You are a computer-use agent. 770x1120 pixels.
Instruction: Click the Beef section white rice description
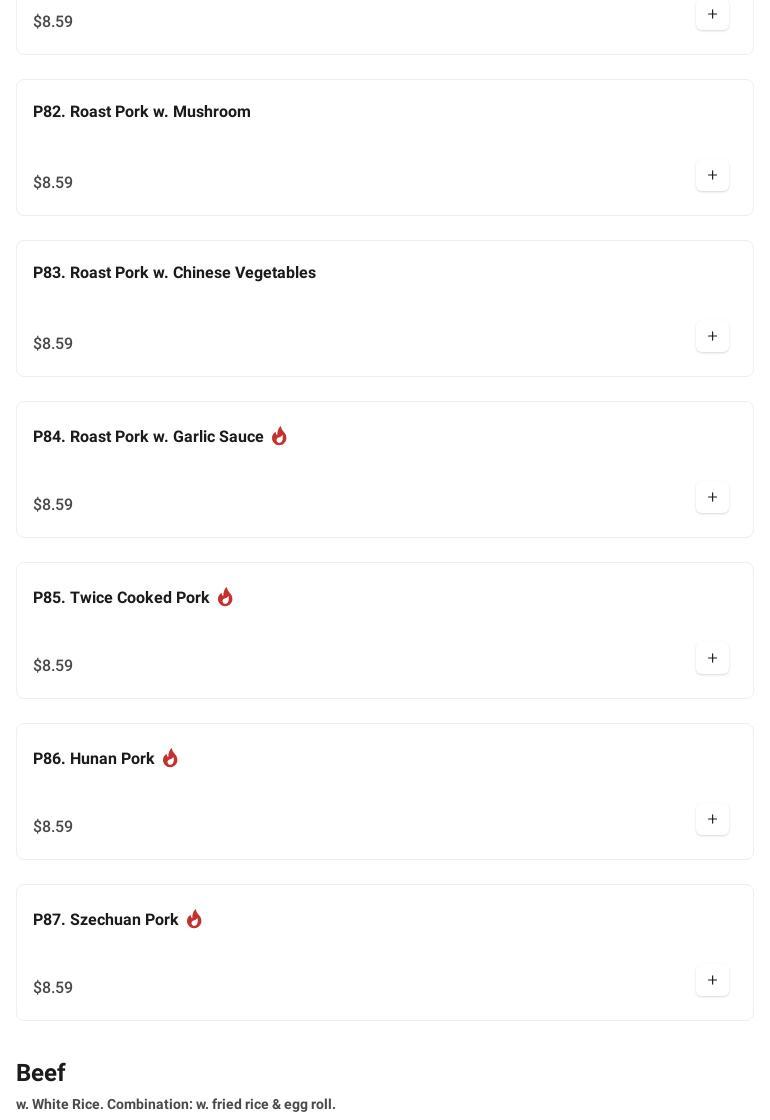click(176, 1105)
